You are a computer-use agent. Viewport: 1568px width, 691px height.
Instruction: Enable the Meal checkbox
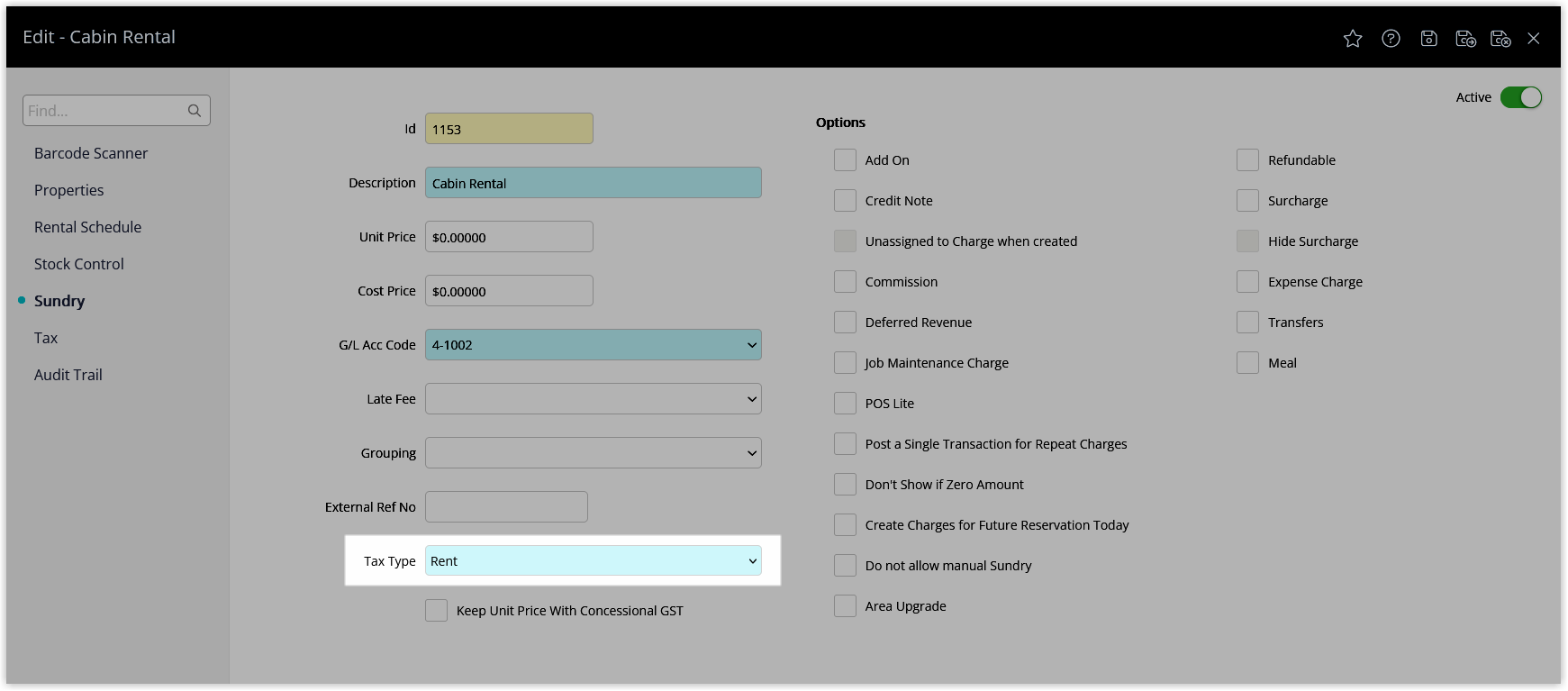(x=1247, y=363)
